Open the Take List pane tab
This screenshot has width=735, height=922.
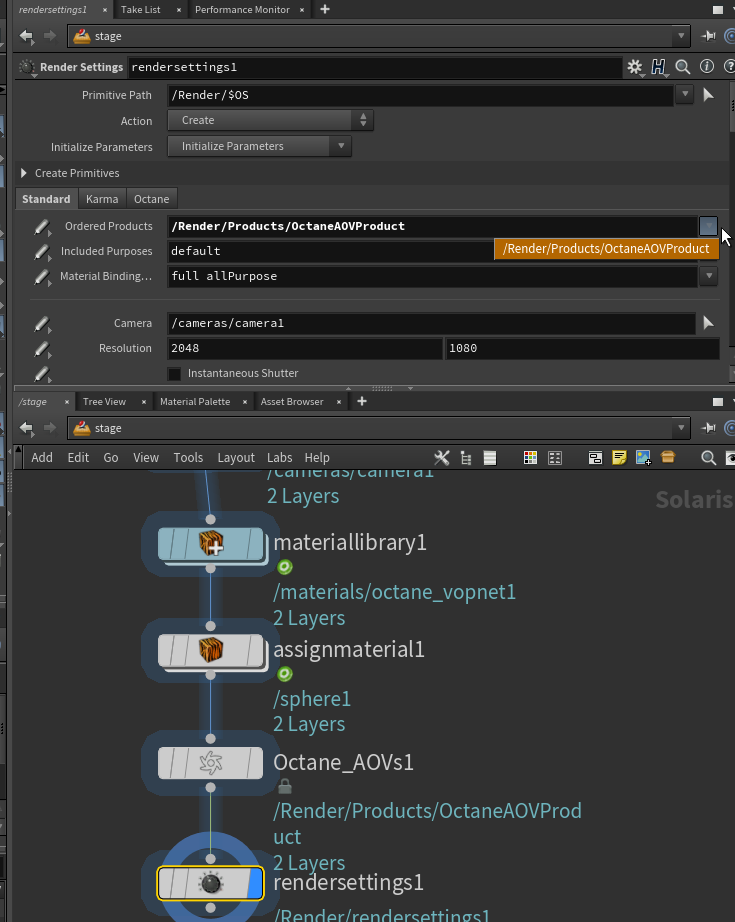coord(141,9)
